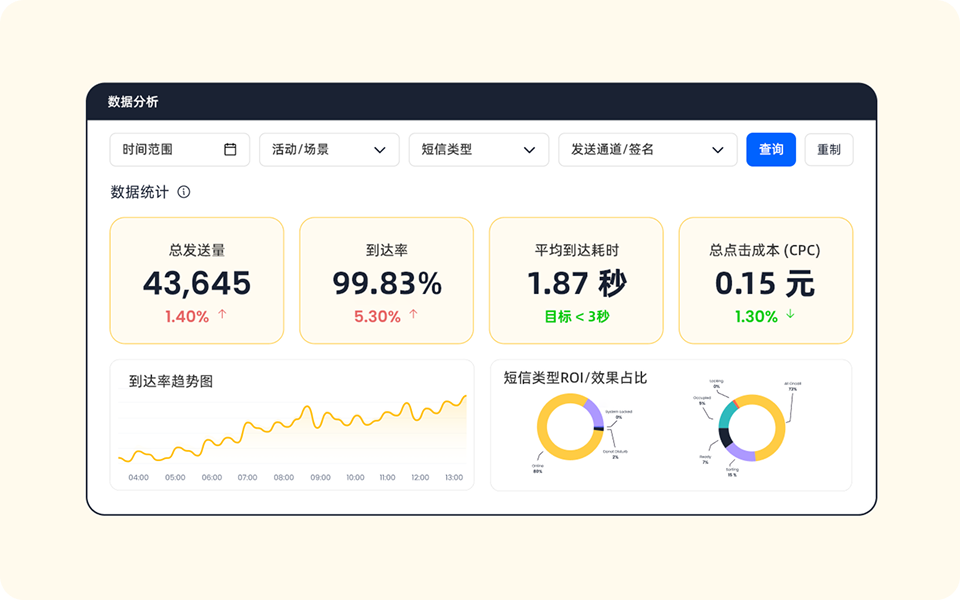Click the 重制 button
Screen dimensions: 960x600
point(829,149)
